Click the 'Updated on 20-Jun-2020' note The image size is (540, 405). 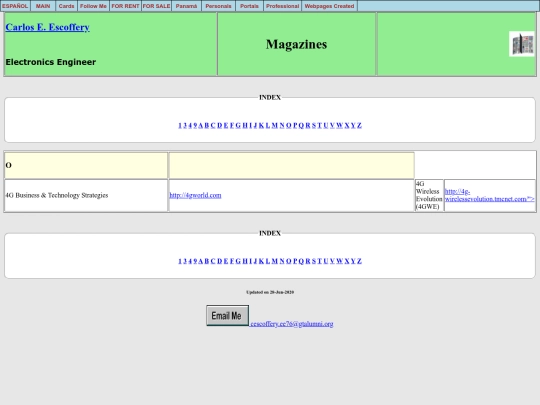tap(270, 292)
